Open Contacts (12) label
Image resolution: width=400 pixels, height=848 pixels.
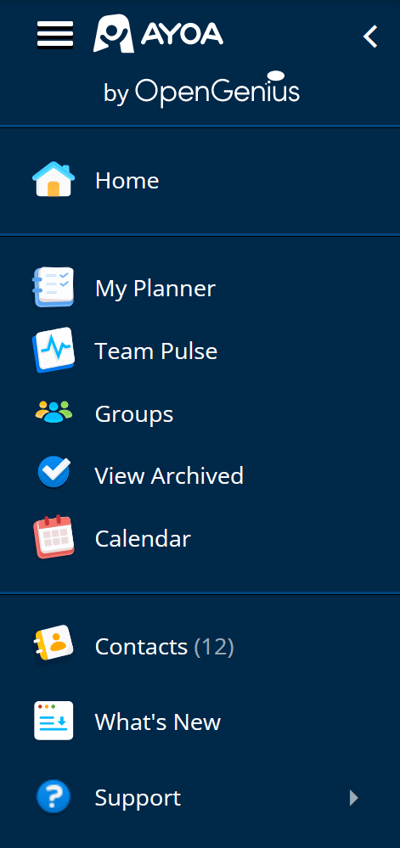164,646
